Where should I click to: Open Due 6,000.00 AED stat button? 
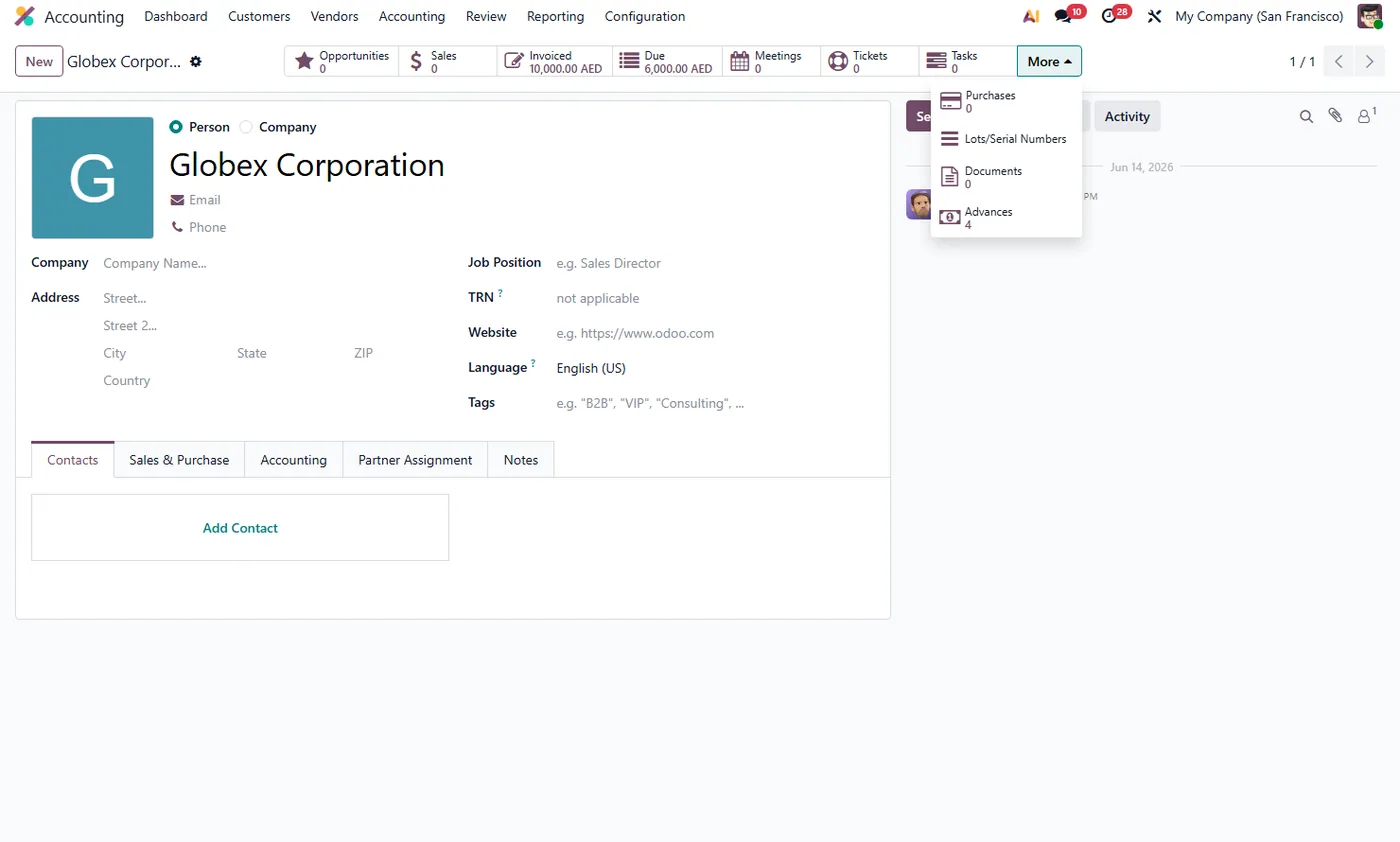pos(667,62)
